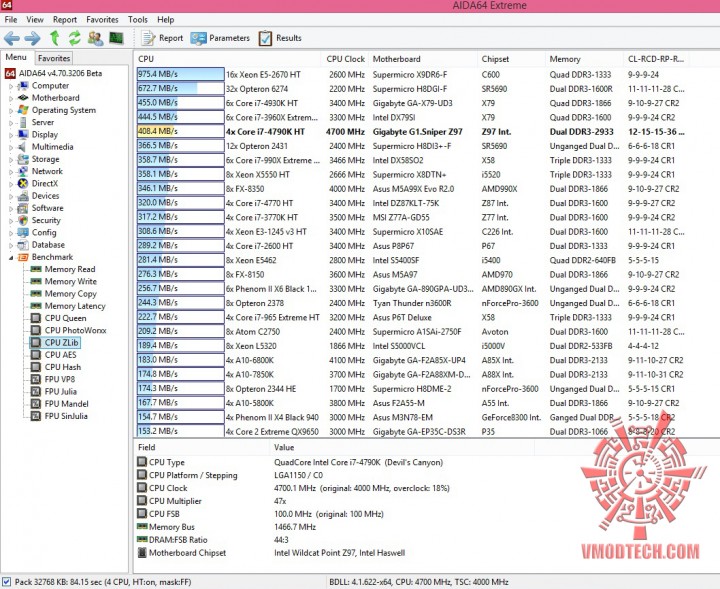Click the 975.4 MB/s result bar
The image size is (720, 589).
(180, 74)
